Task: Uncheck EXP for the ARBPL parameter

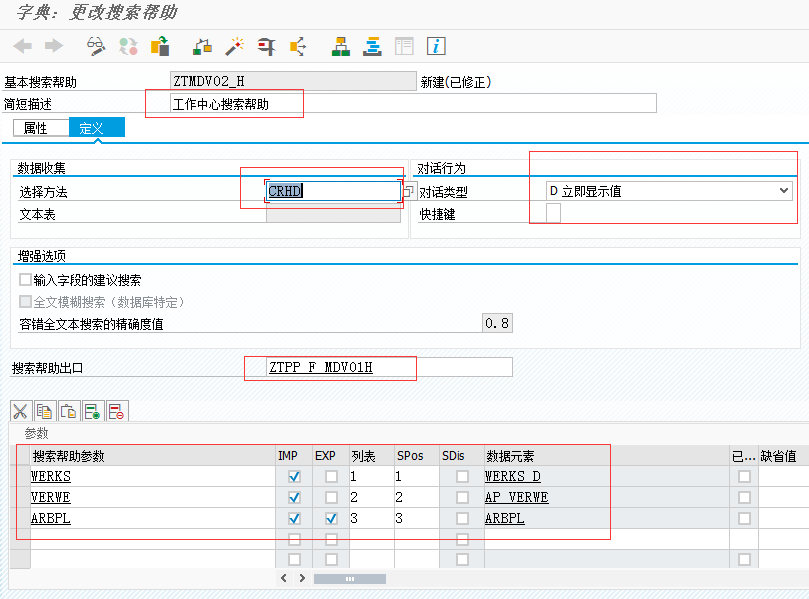Action: 331,519
